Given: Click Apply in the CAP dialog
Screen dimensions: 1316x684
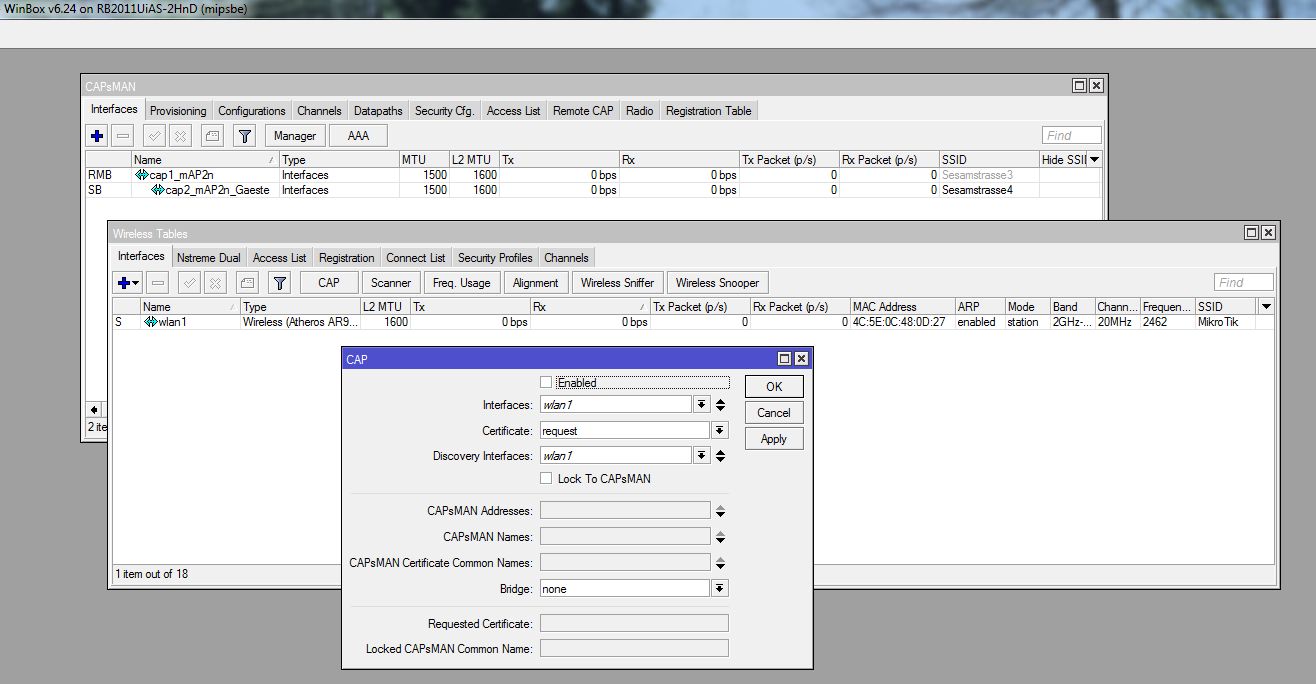Looking at the screenshot, I should pos(774,439).
